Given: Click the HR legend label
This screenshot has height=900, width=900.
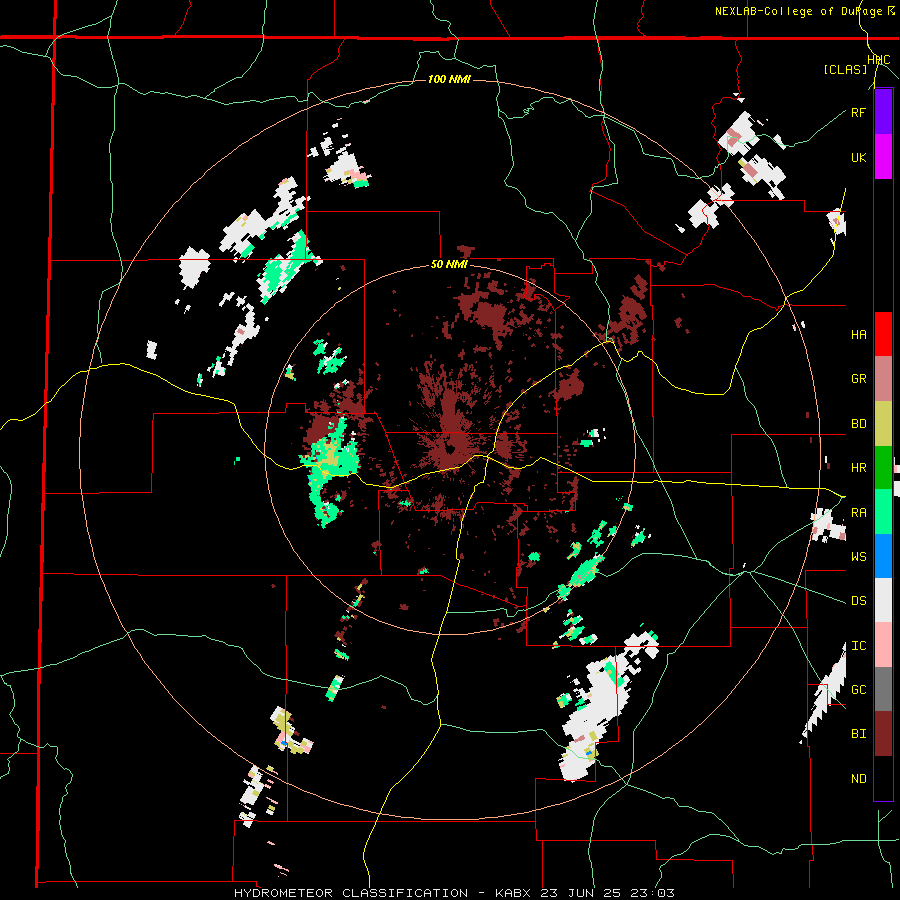Looking at the screenshot, I should pos(858,468).
